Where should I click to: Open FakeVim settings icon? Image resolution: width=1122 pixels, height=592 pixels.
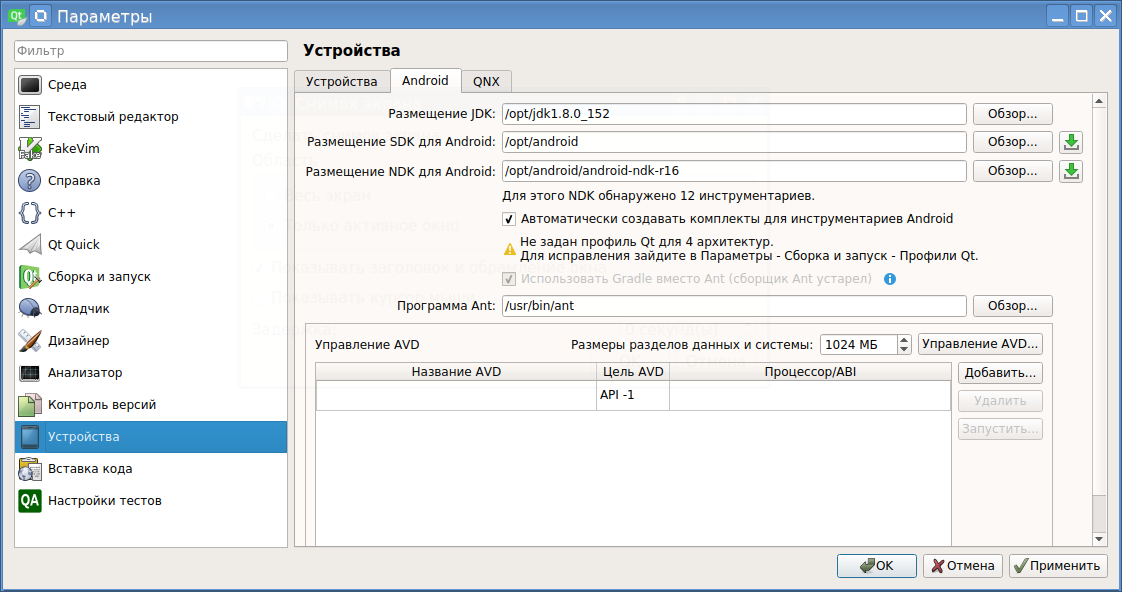pos(30,149)
